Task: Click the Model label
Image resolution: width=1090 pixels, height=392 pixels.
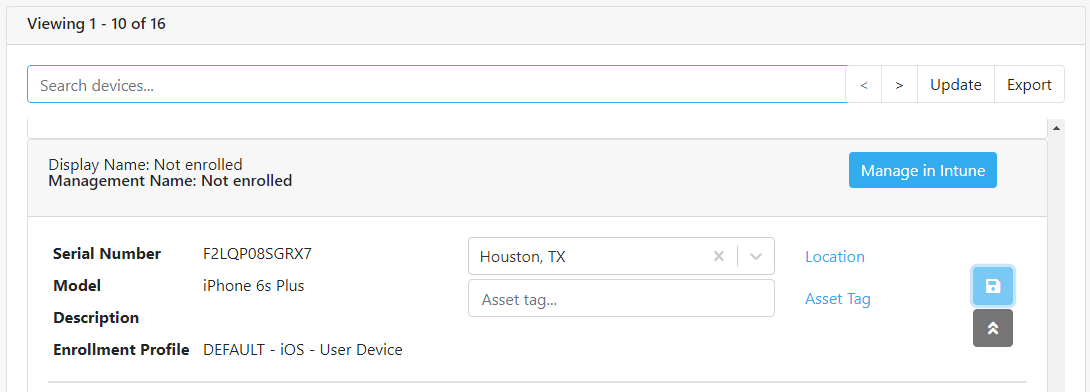Action: [77, 286]
